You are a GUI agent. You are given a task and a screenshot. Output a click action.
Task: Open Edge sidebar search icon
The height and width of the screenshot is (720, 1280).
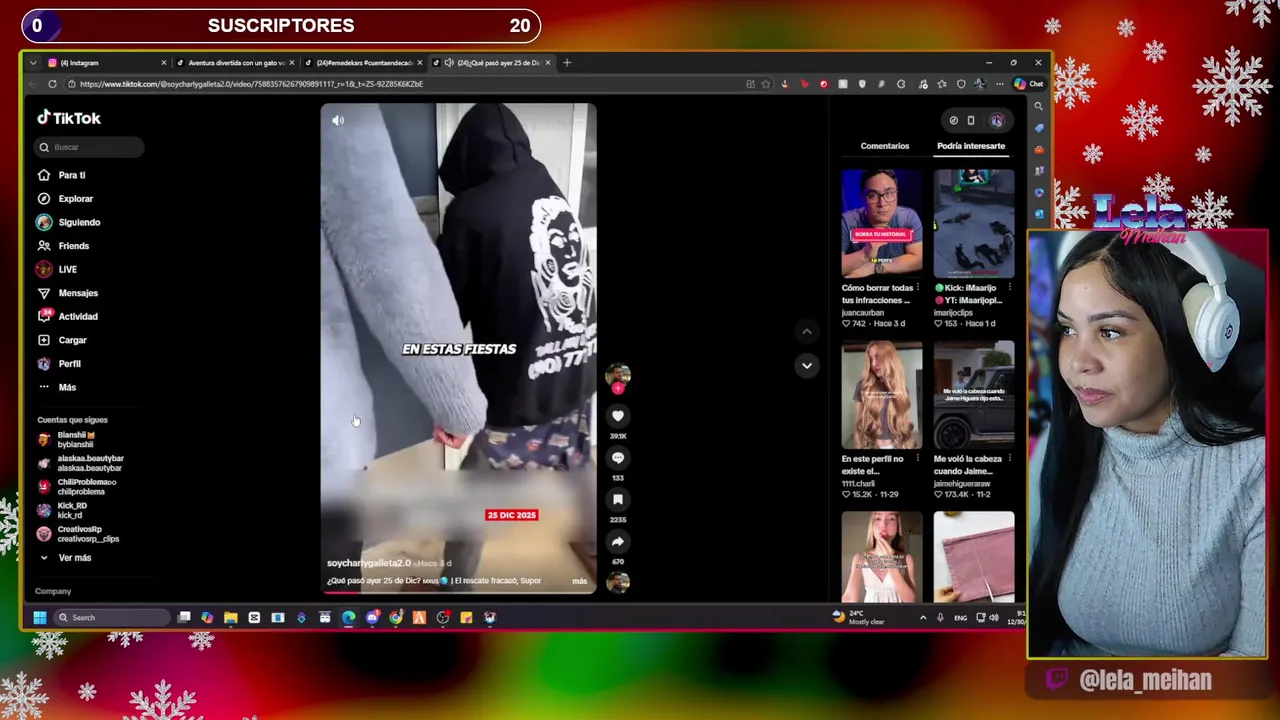1039,106
